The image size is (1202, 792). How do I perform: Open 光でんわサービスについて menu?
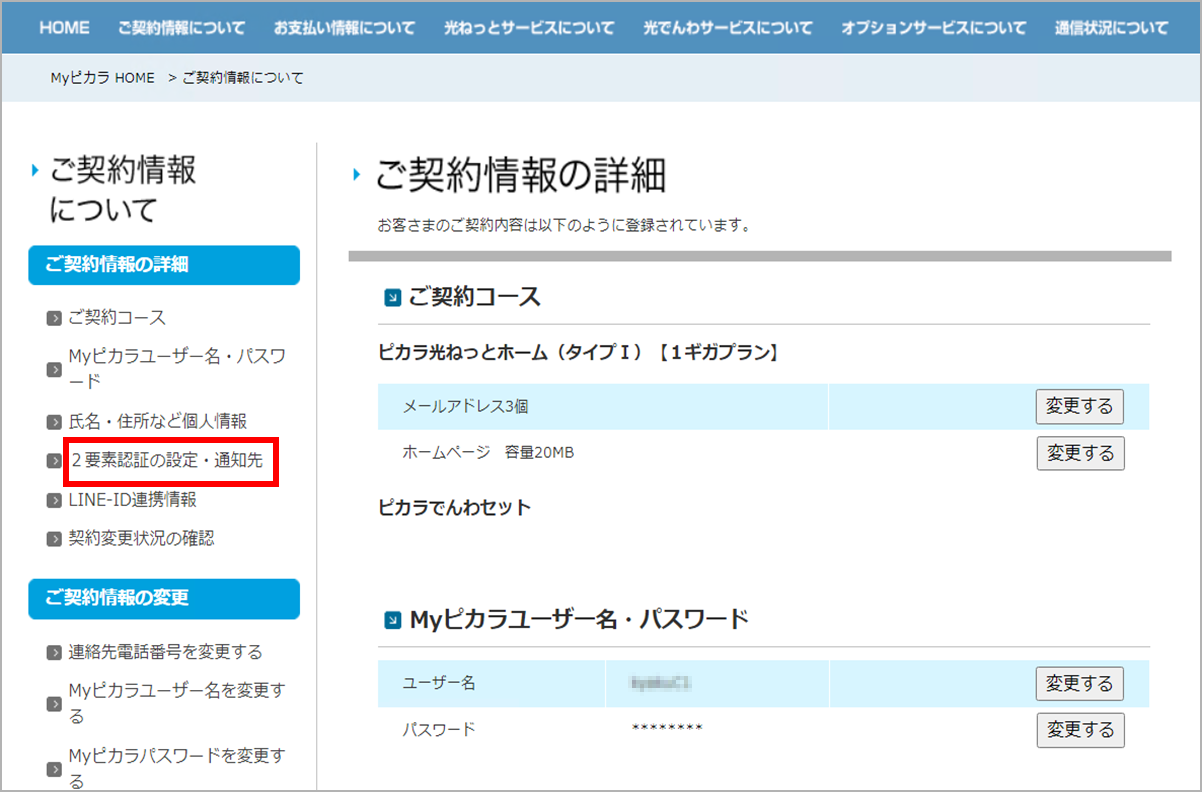[728, 28]
